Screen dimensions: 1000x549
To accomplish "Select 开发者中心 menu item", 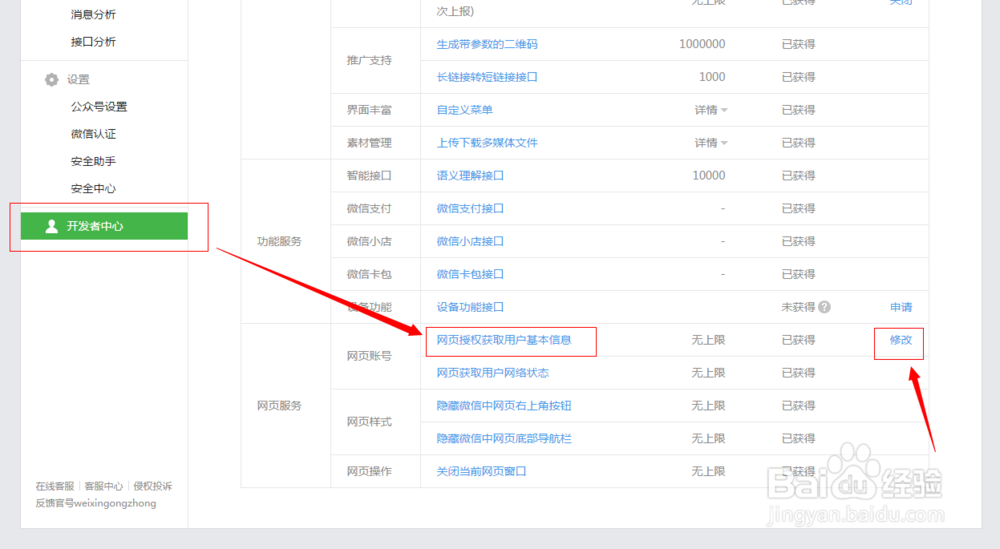I will pyautogui.click(x=104, y=226).
